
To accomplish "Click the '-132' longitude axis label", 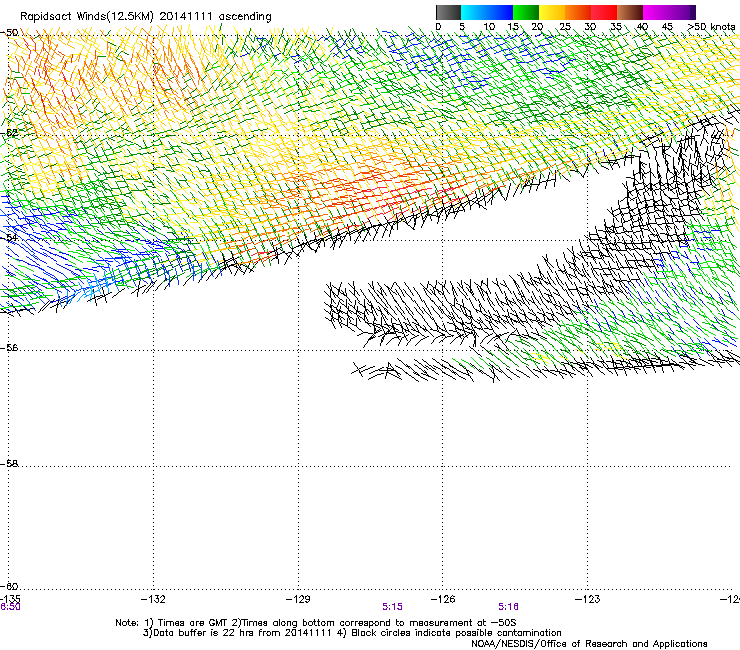I will [x=153, y=599].
